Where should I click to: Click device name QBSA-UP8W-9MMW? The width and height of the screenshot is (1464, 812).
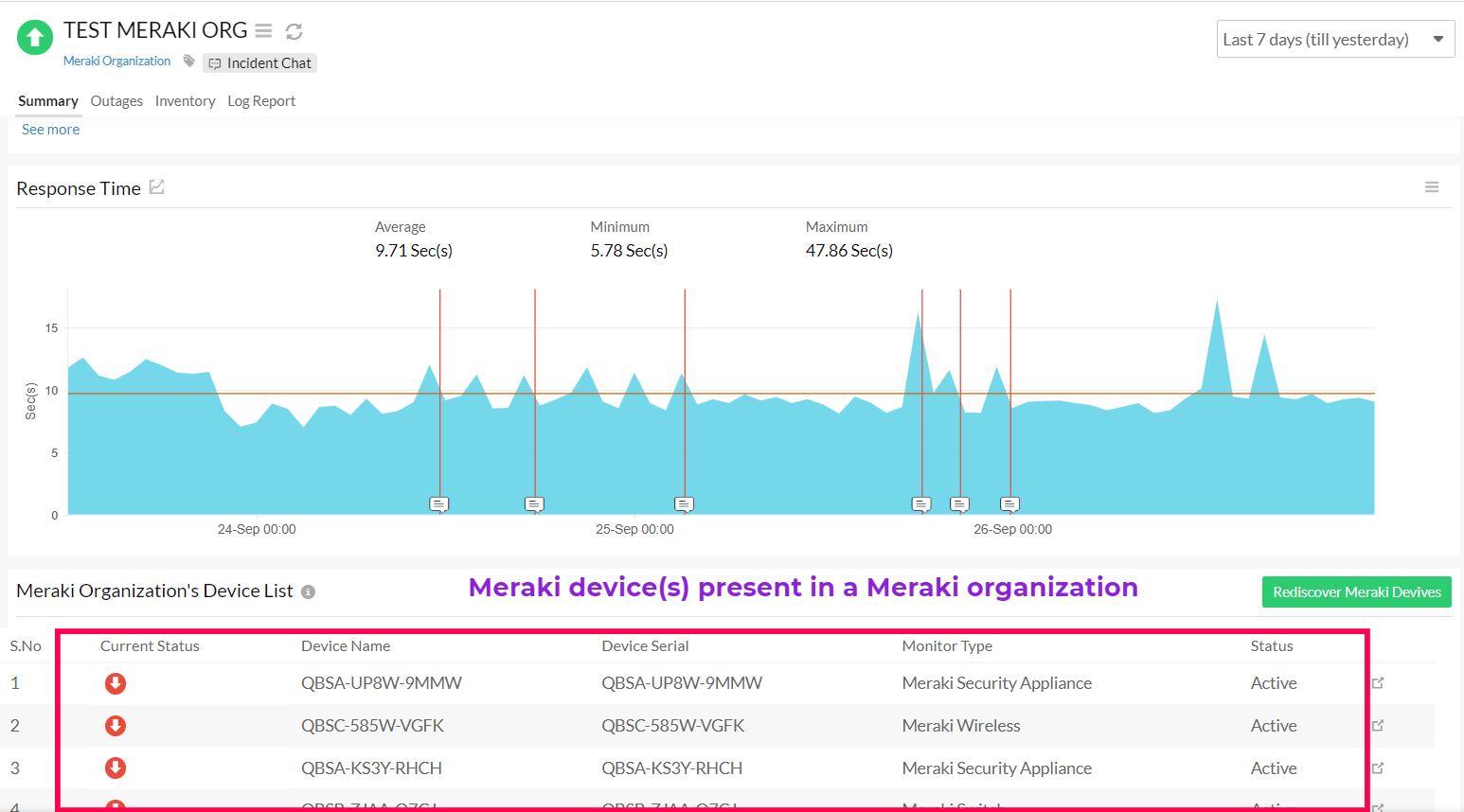382,683
